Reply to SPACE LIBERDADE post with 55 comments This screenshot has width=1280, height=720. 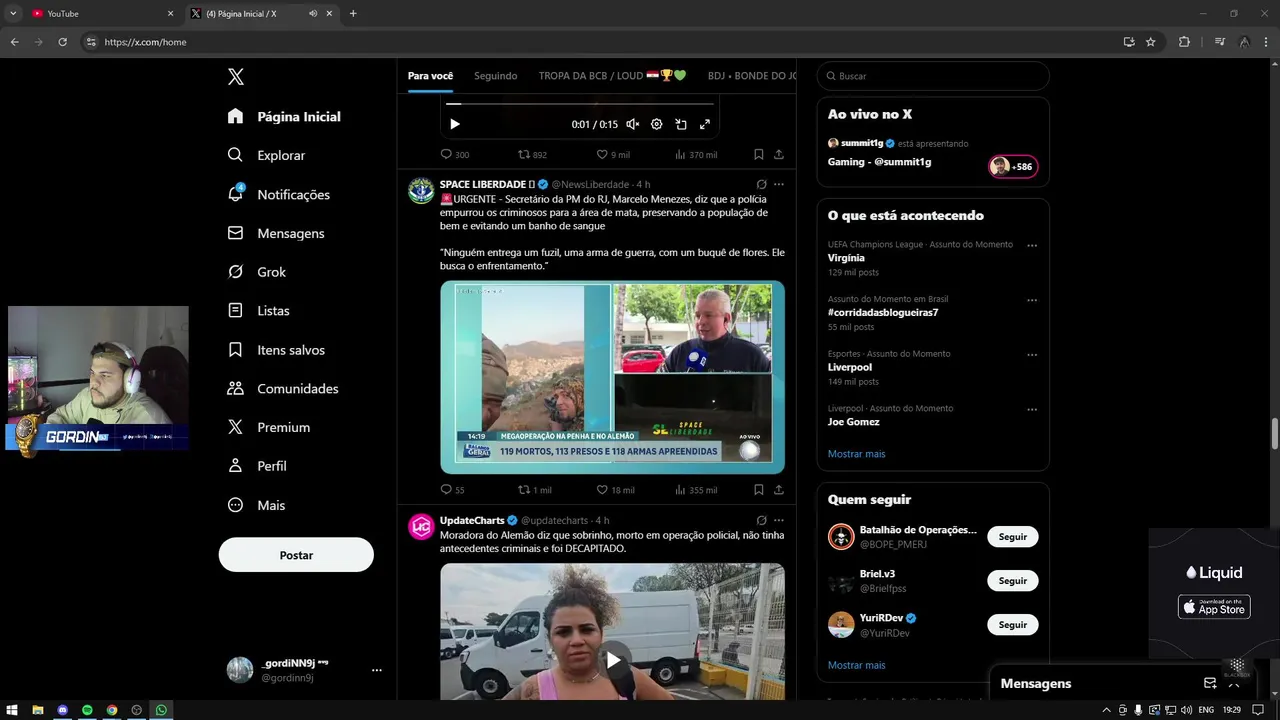coord(453,490)
